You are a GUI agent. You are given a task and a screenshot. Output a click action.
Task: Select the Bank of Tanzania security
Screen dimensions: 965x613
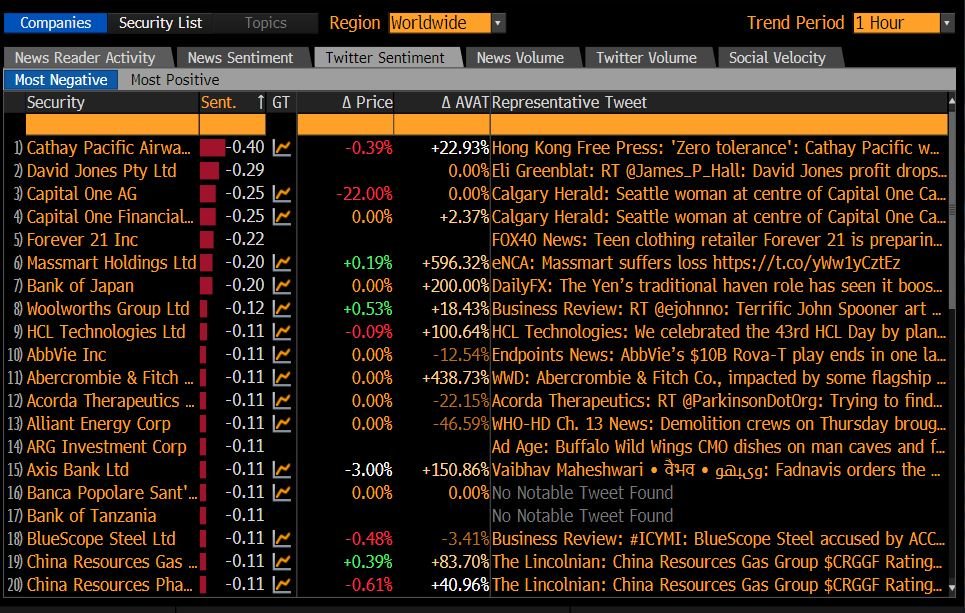91,516
